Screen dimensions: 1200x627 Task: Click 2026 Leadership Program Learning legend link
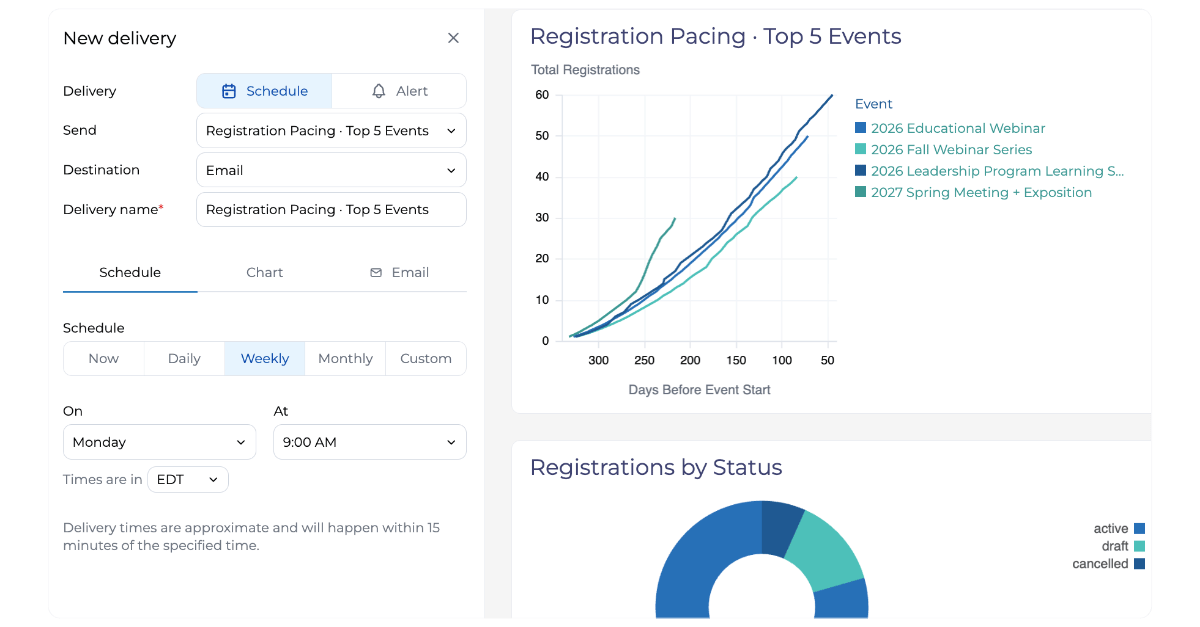[997, 171]
